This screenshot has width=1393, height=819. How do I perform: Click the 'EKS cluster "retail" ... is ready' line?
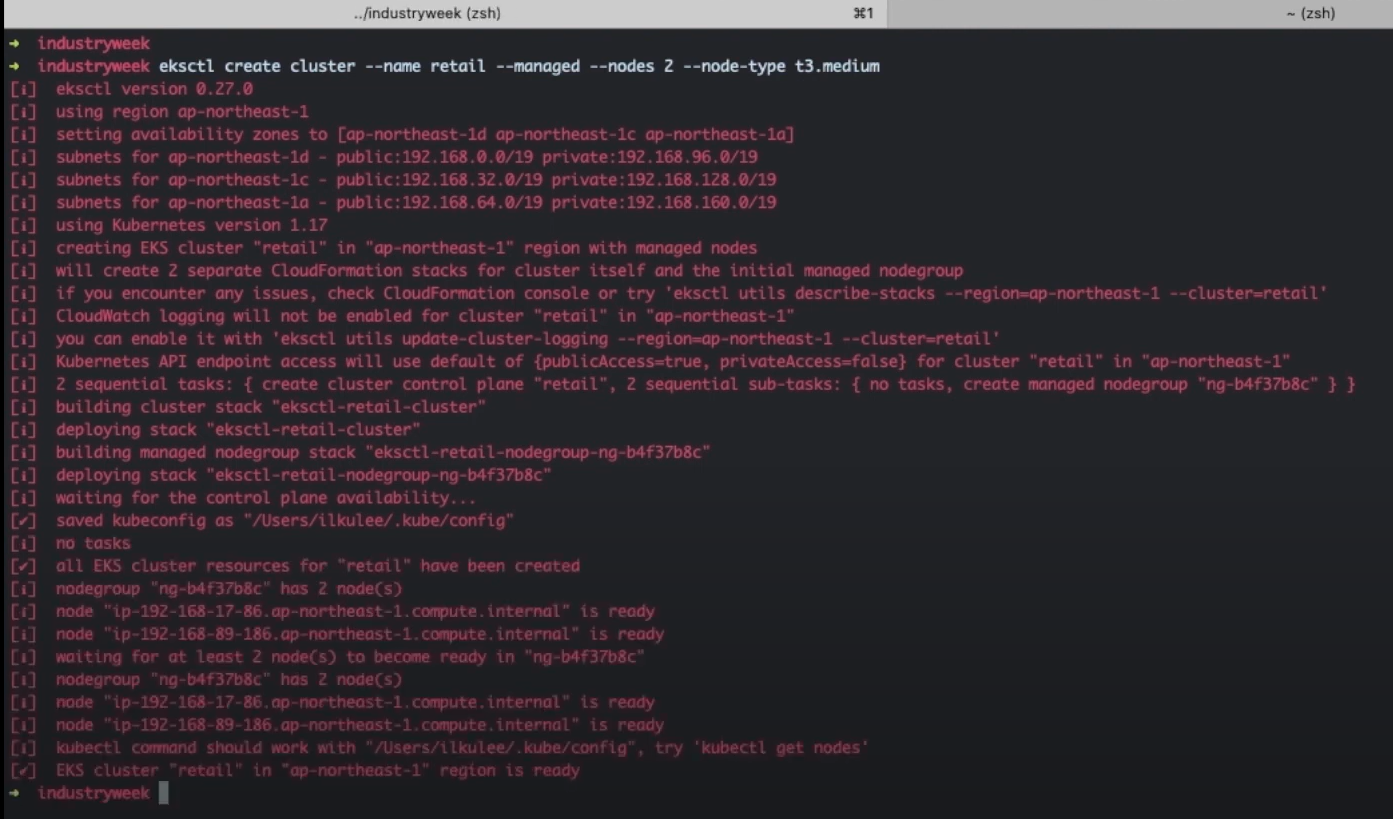[294, 770]
